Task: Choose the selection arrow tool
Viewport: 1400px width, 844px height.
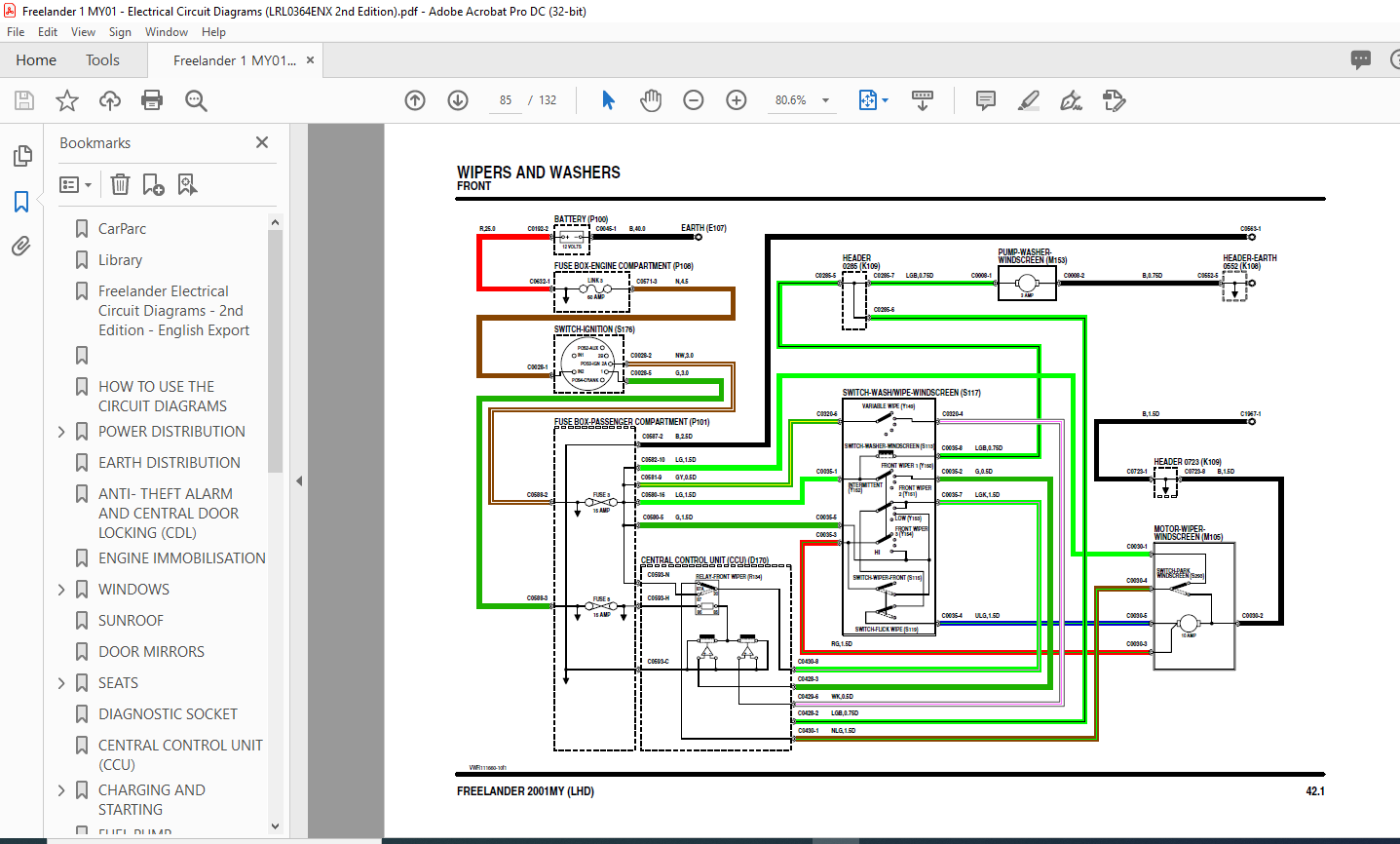Action: click(x=608, y=100)
